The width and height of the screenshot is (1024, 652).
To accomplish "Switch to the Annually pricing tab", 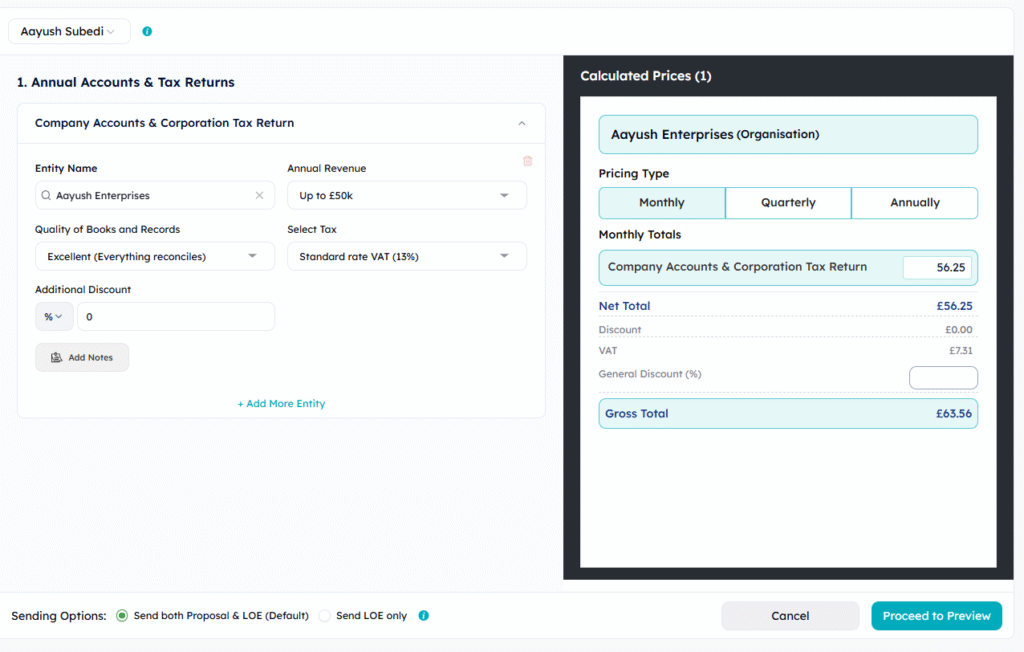I will (914, 203).
